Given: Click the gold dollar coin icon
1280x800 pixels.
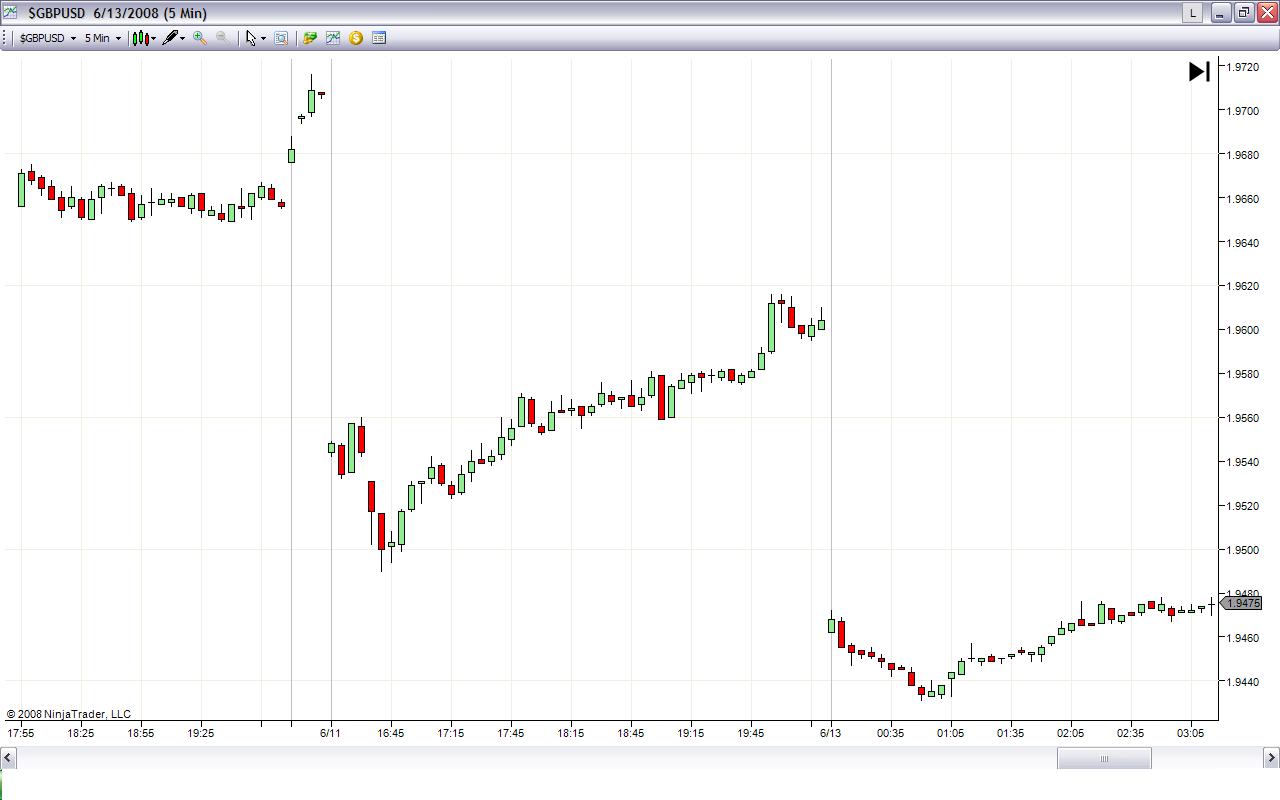Looking at the screenshot, I should [x=356, y=38].
